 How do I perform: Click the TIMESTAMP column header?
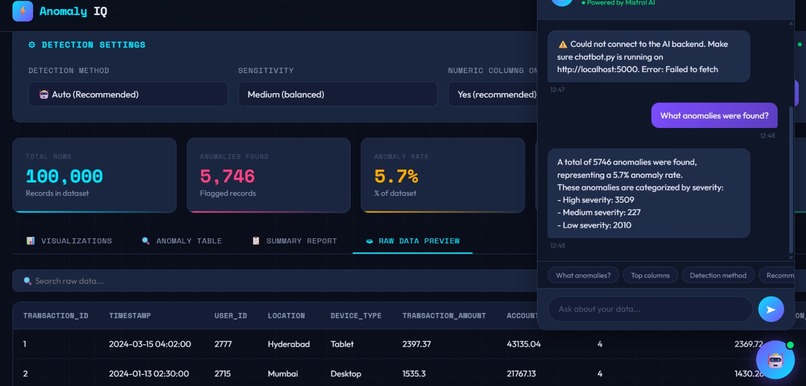[x=130, y=316]
